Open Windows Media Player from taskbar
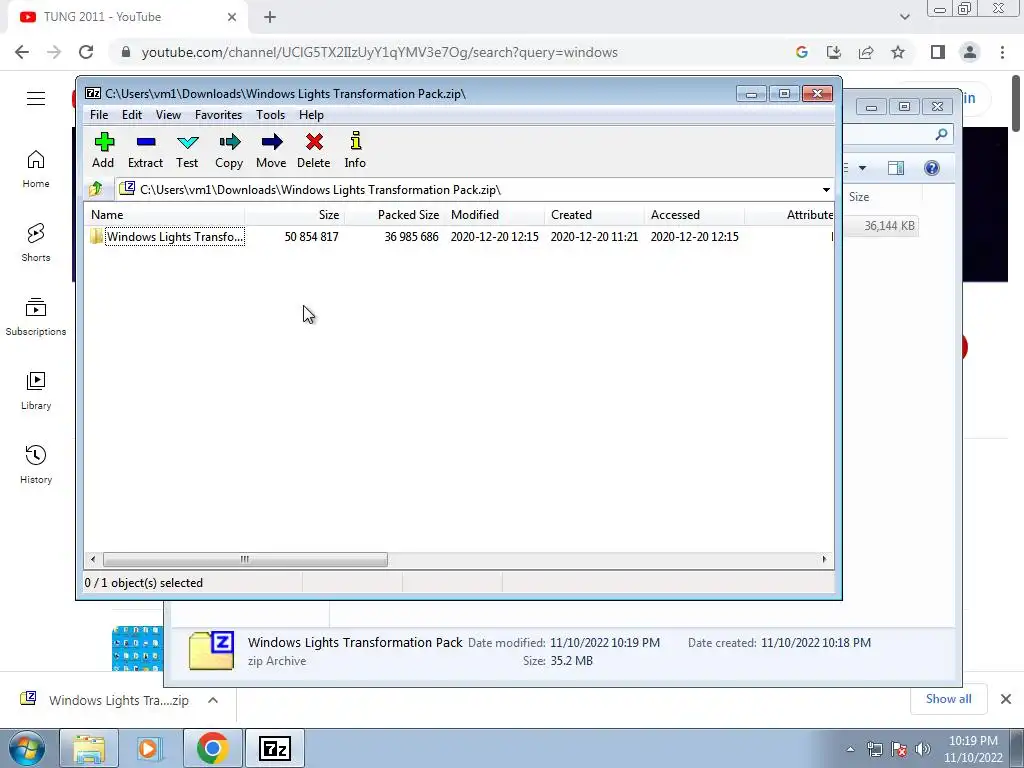This screenshot has width=1024, height=768. coord(150,749)
